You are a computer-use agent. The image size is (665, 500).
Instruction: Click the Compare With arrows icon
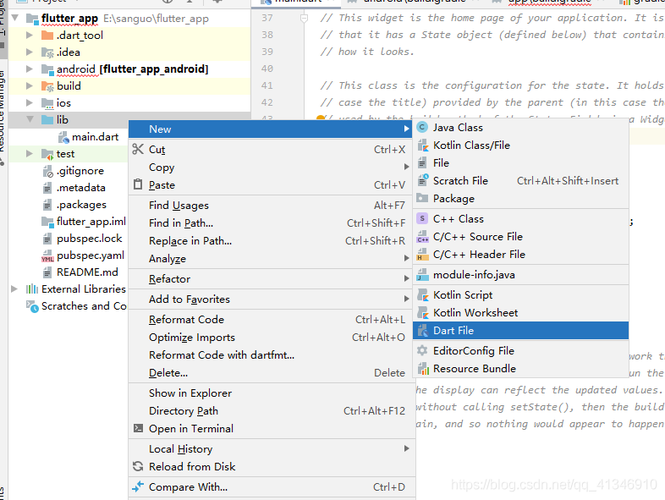[138, 486]
